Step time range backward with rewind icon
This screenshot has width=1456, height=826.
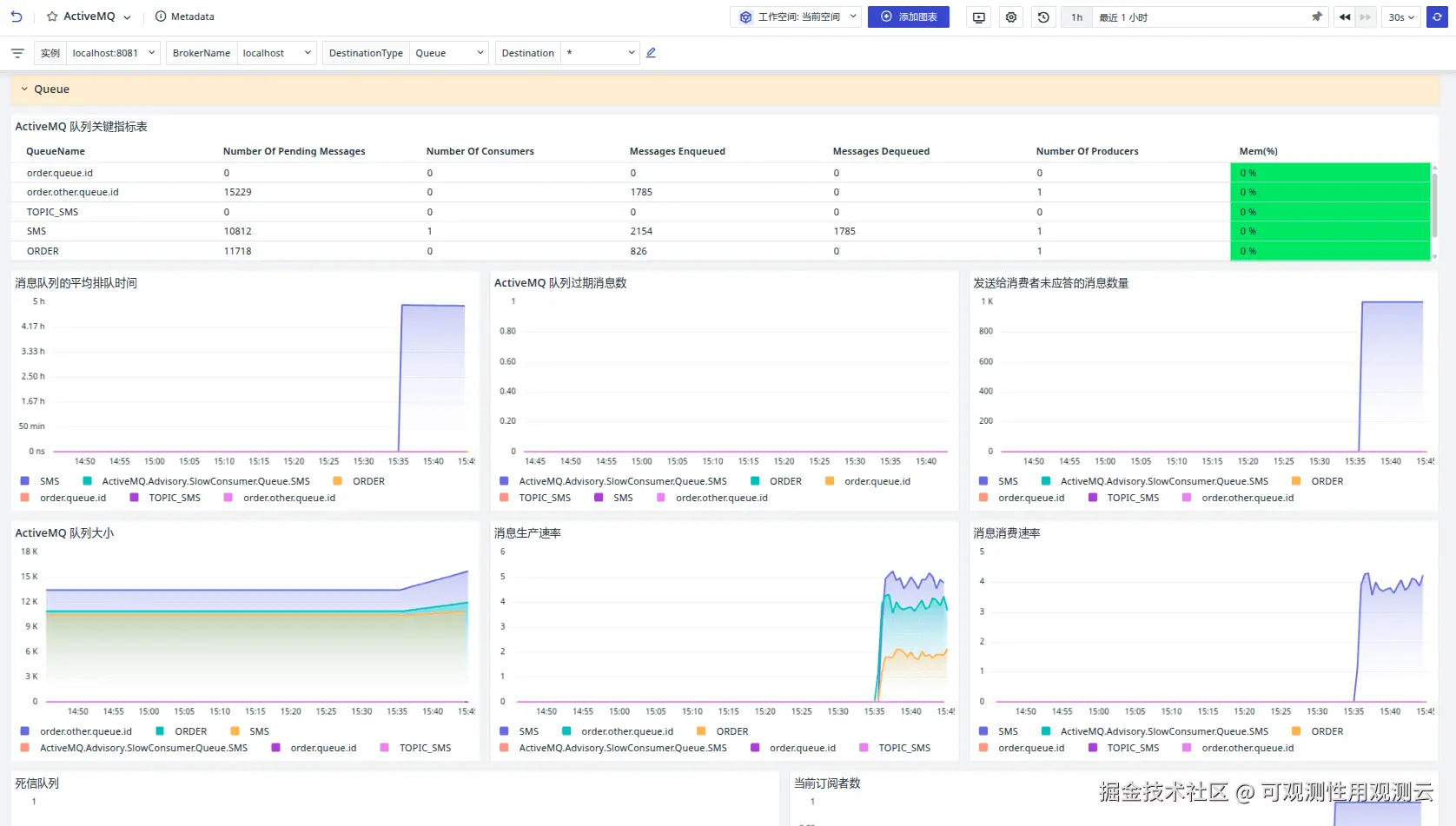pos(1345,17)
